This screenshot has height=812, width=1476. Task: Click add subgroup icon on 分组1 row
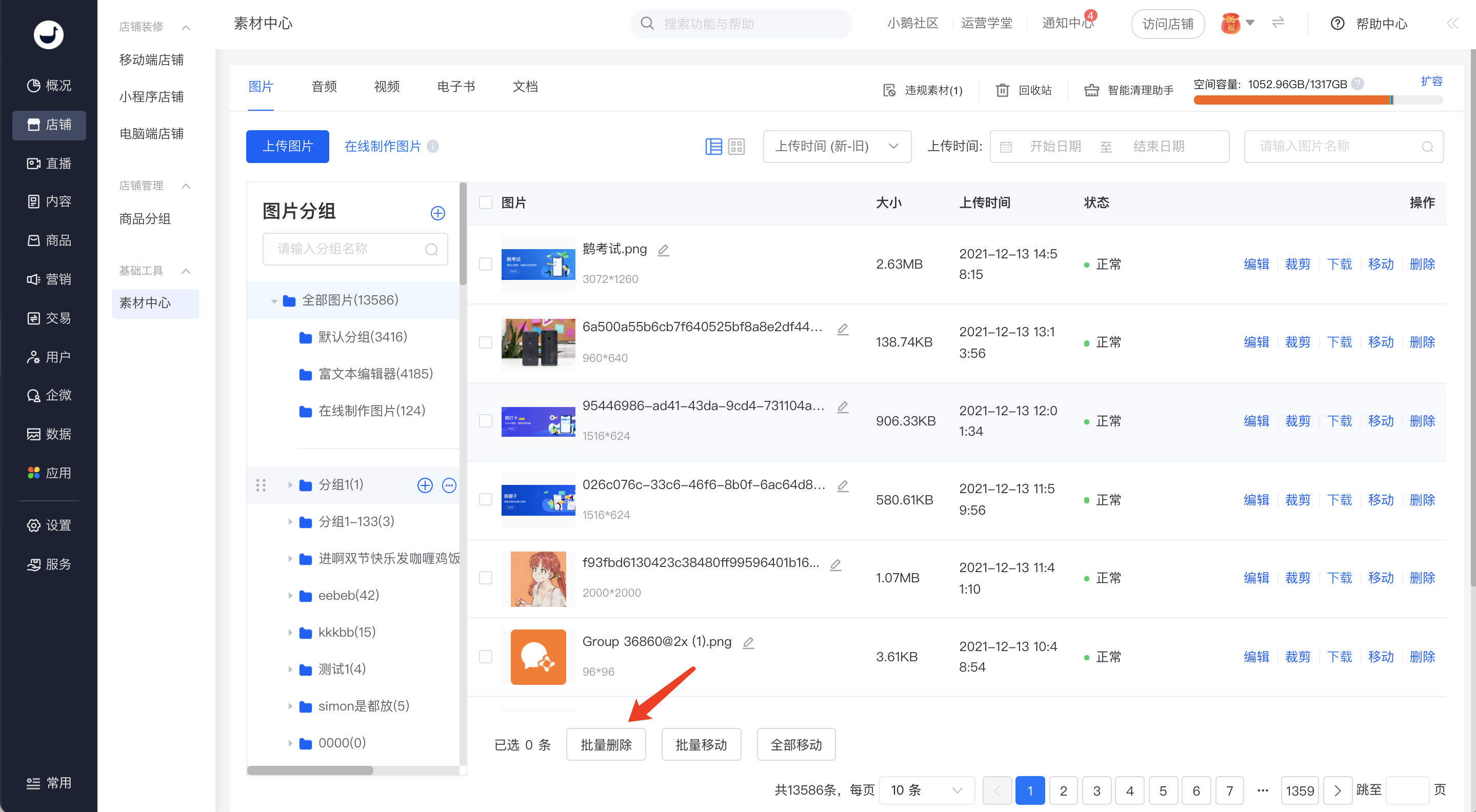tap(425, 485)
